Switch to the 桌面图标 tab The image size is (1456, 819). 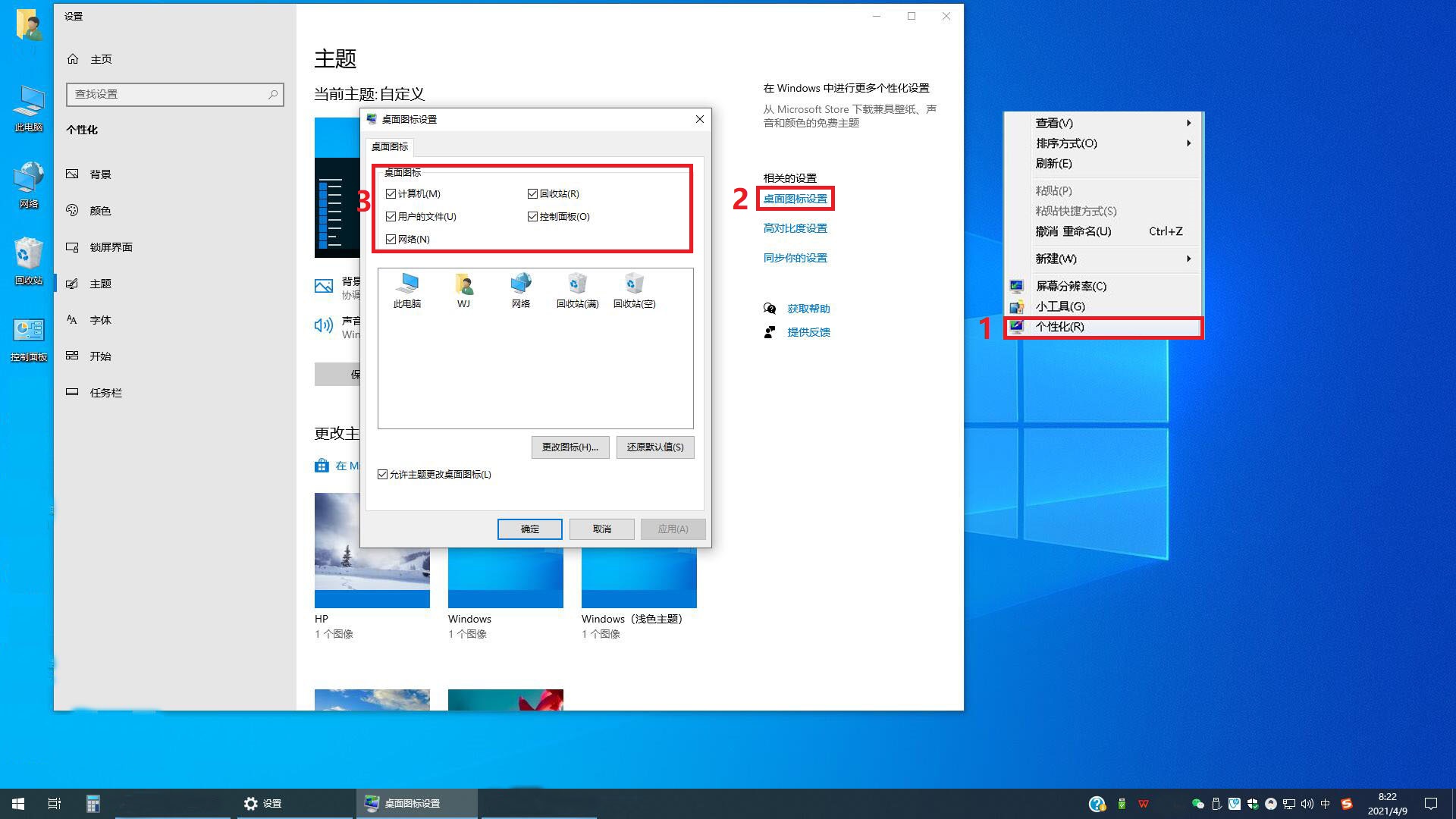point(390,146)
